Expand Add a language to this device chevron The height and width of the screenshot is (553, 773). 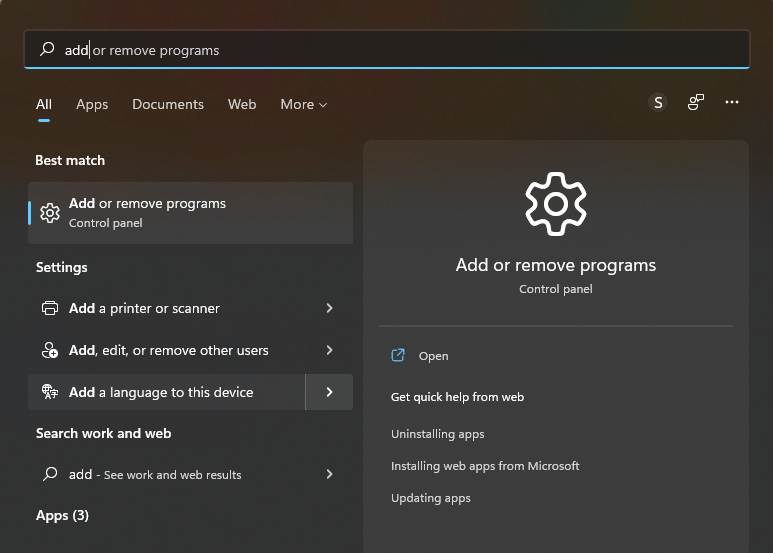(x=329, y=392)
